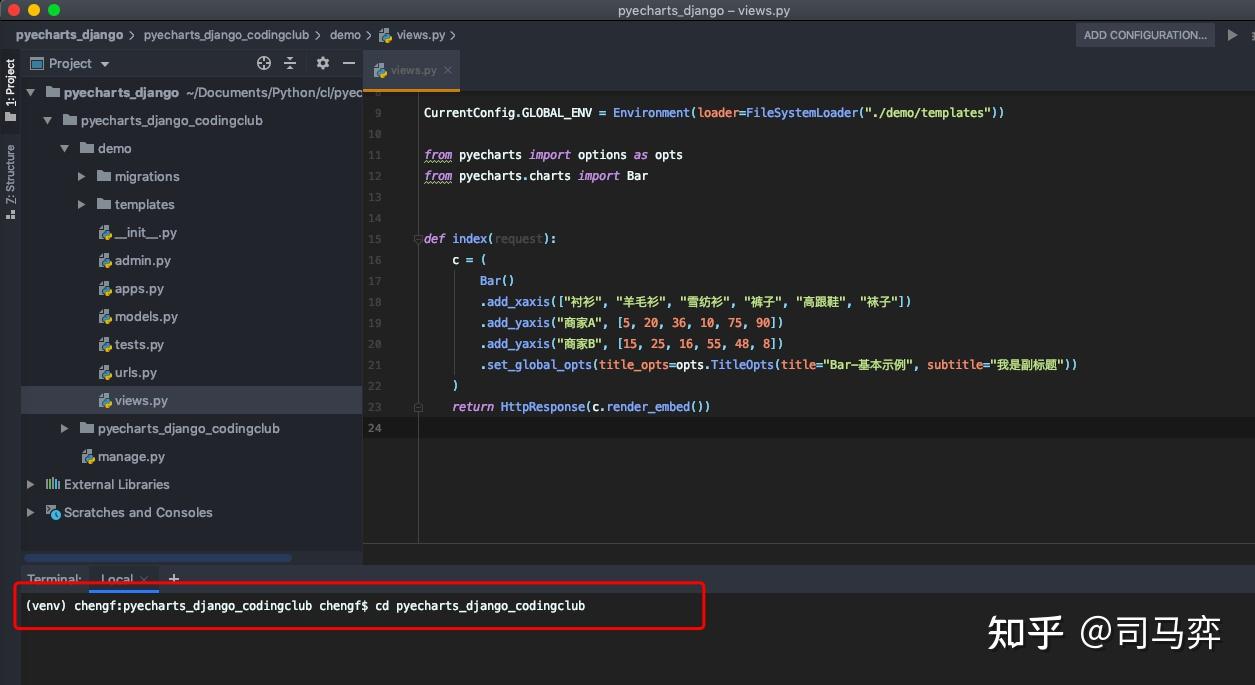This screenshot has width=1255, height=685.
Task: Open urls.py in the project tree
Action: pyautogui.click(x=135, y=372)
